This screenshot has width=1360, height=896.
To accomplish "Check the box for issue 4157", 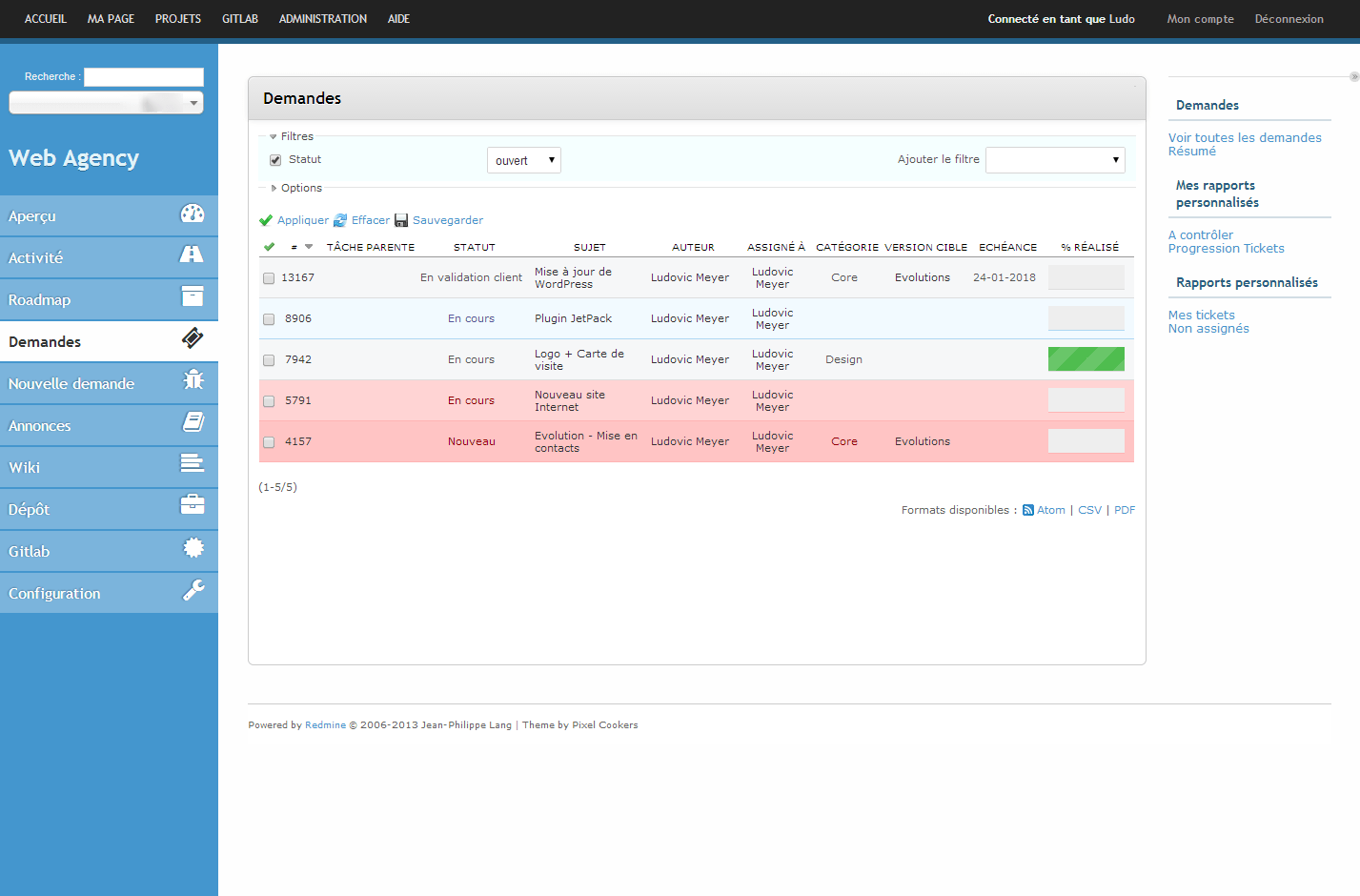I will pyautogui.click(x=269, y=442).
